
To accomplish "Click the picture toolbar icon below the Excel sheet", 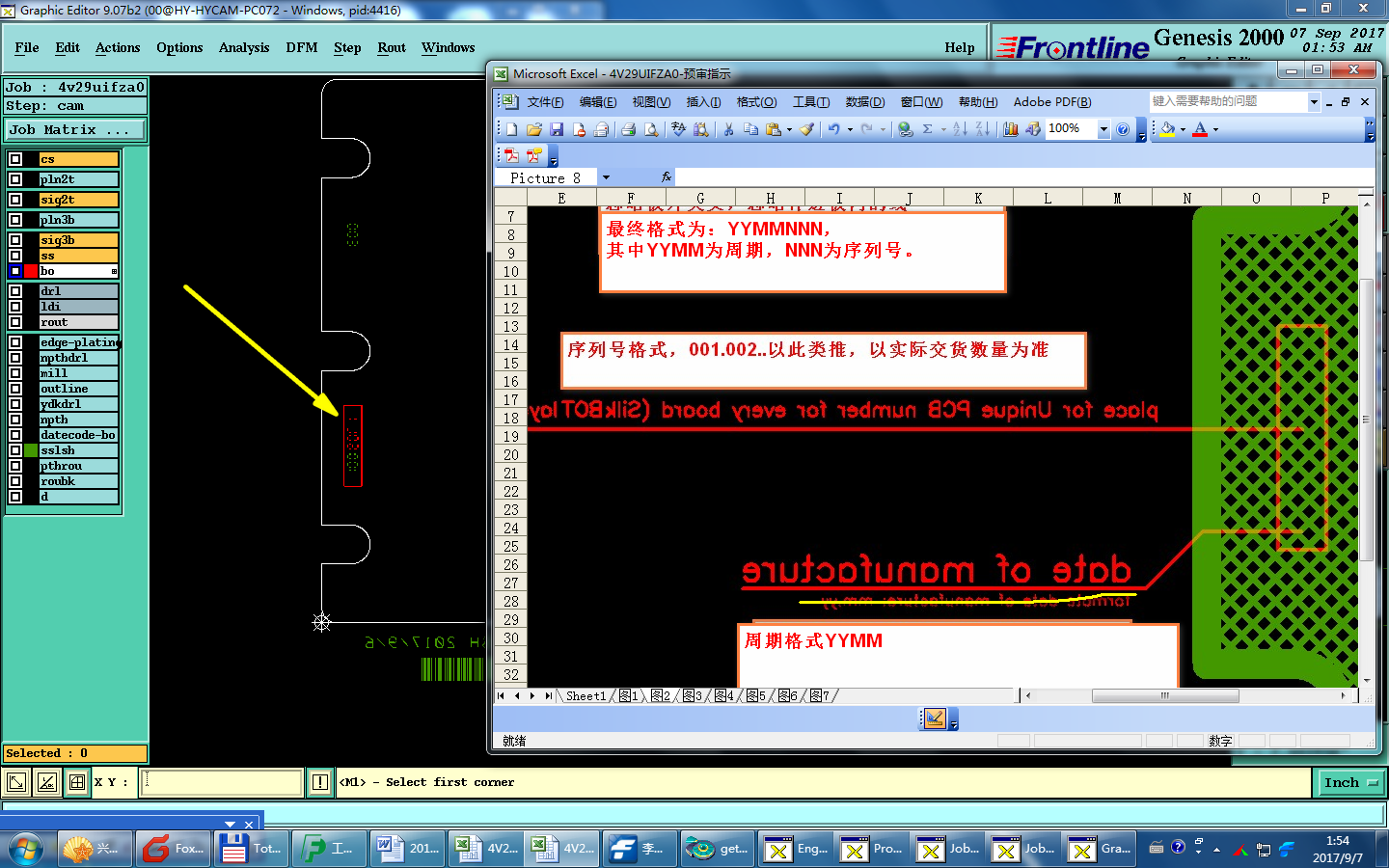I will (934, 719).
